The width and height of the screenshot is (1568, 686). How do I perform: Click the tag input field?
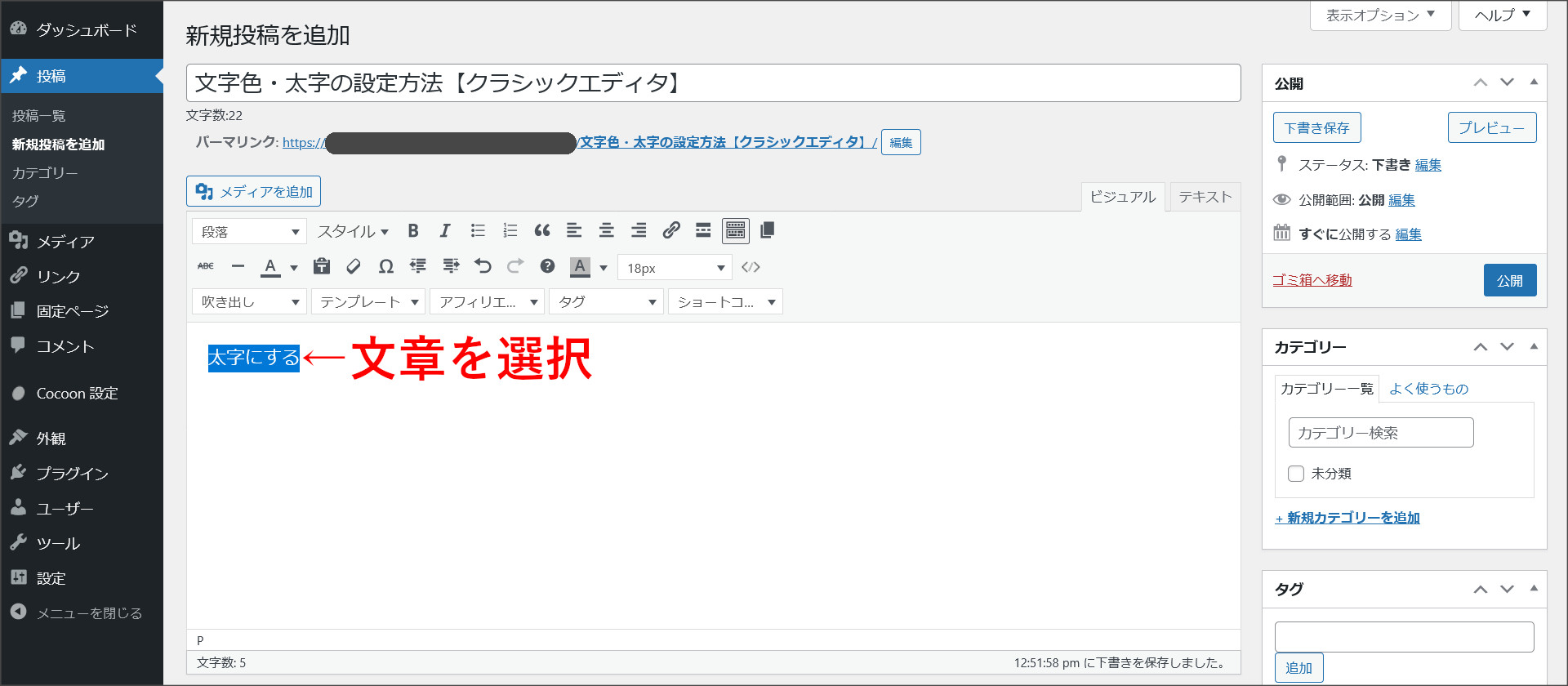[x=1405, y=637]
